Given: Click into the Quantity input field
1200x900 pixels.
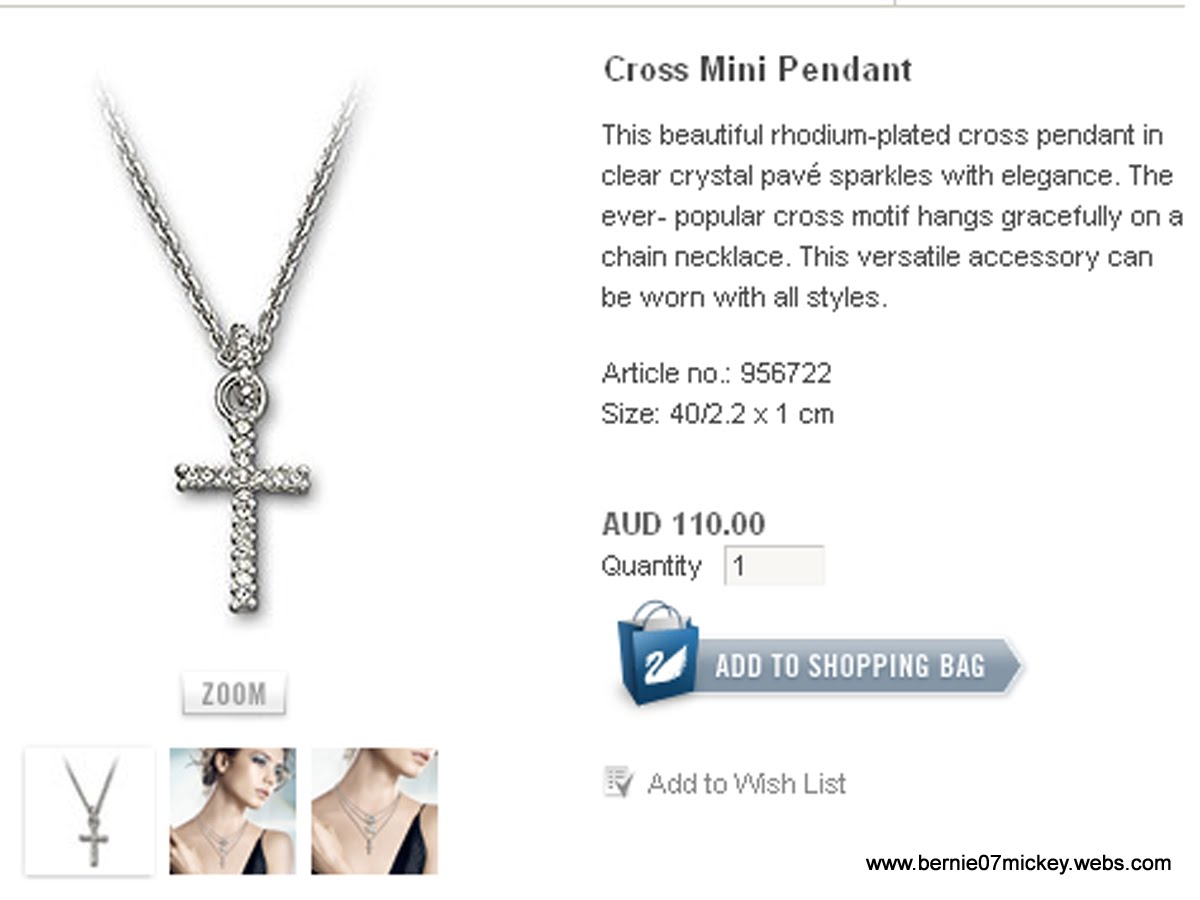Looking at the screenshot, I should [773, 566].
